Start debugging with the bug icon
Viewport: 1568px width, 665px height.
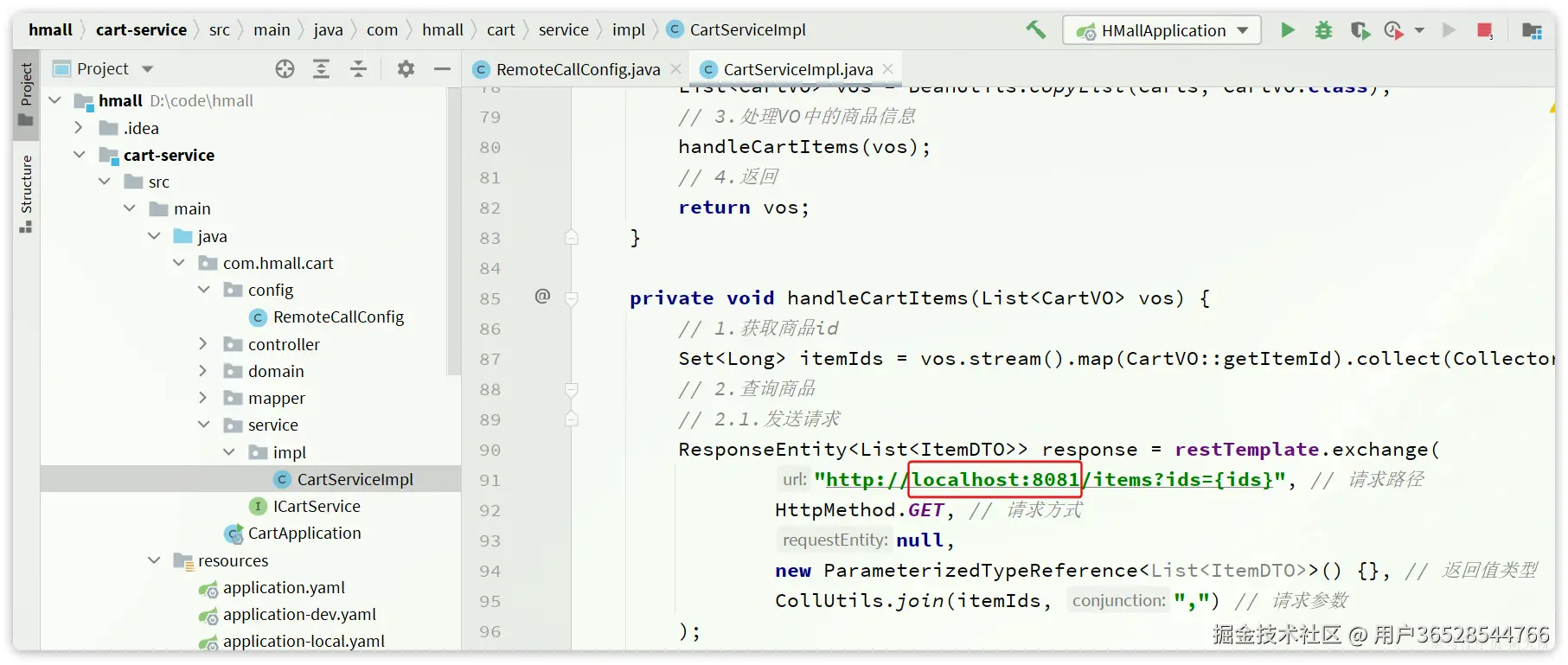(x=1323, y=30)
